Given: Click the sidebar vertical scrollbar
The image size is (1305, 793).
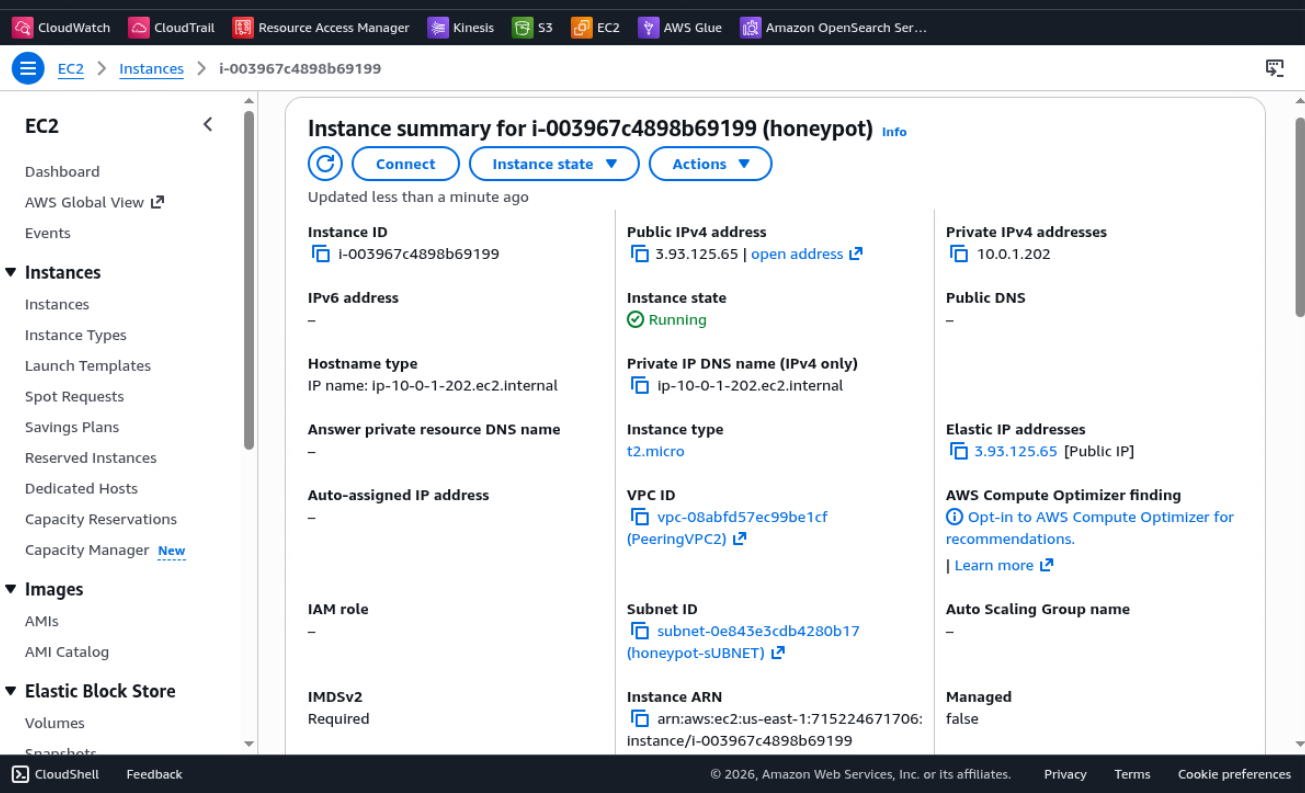Looking at the screenshot, I should [249, 280].
